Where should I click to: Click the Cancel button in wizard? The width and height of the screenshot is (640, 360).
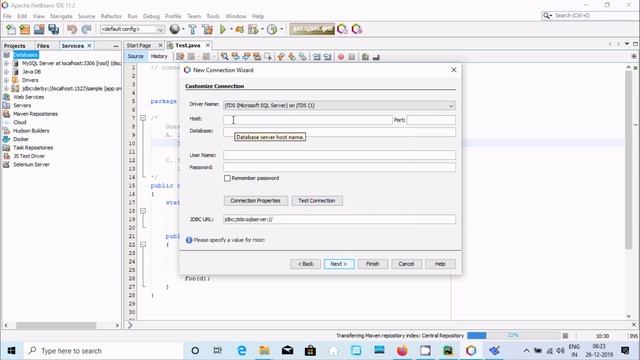tap(406, 264)
